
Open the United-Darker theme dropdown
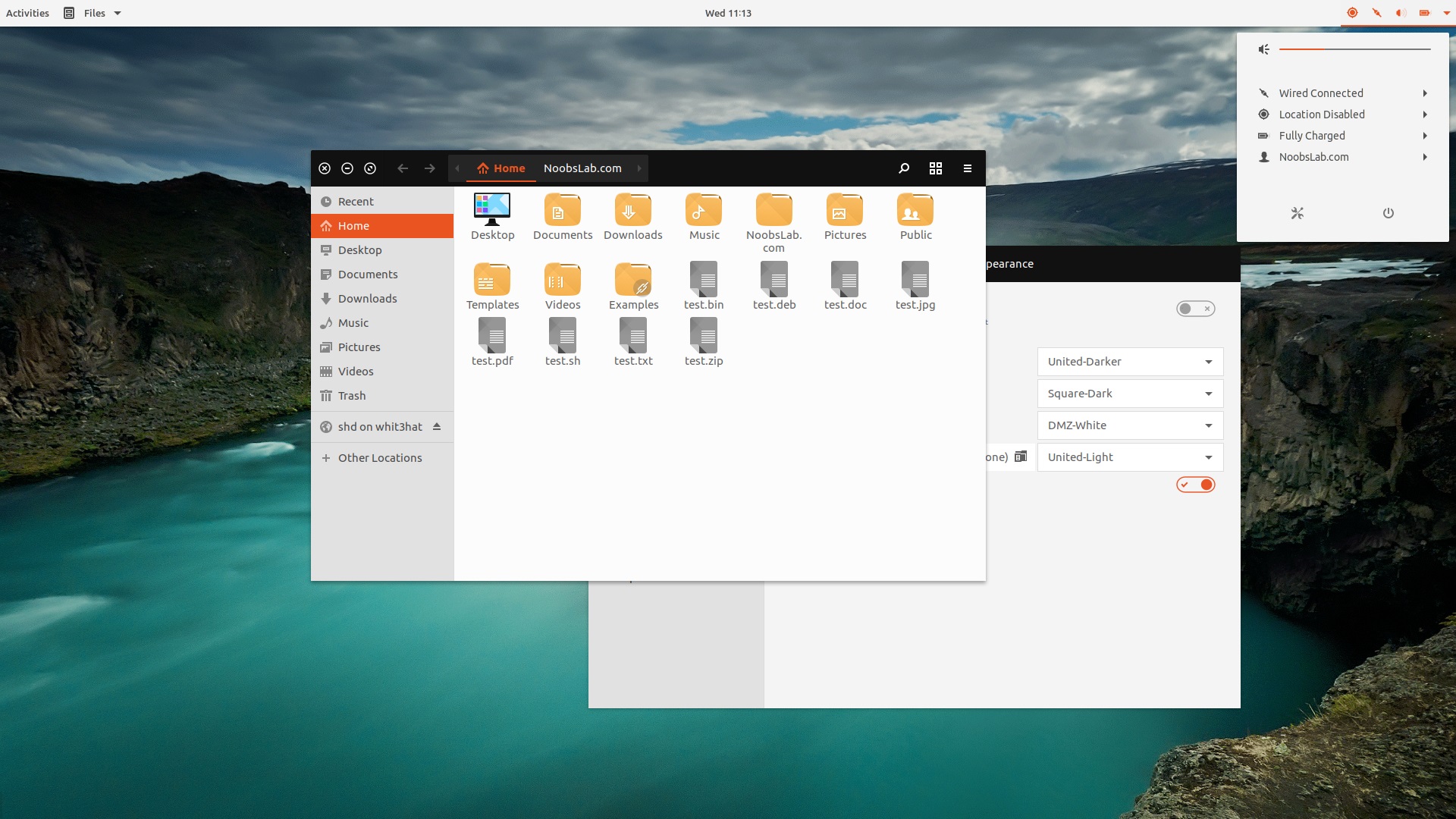[1128, 362]
